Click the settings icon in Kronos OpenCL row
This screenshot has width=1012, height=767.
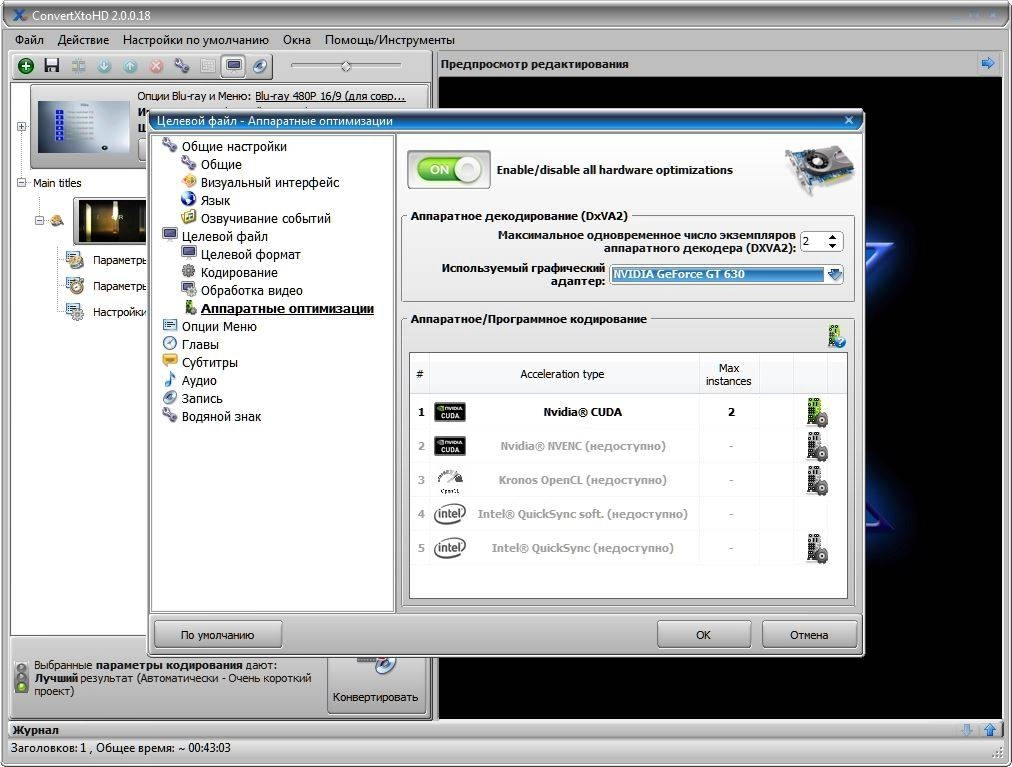(817, 480)
